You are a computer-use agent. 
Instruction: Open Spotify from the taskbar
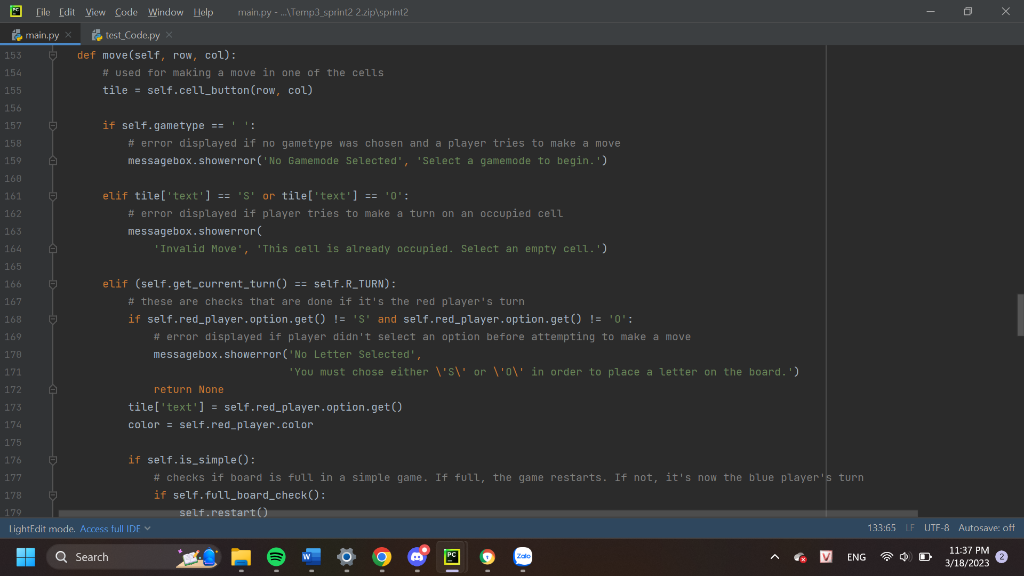click(276, 556)
